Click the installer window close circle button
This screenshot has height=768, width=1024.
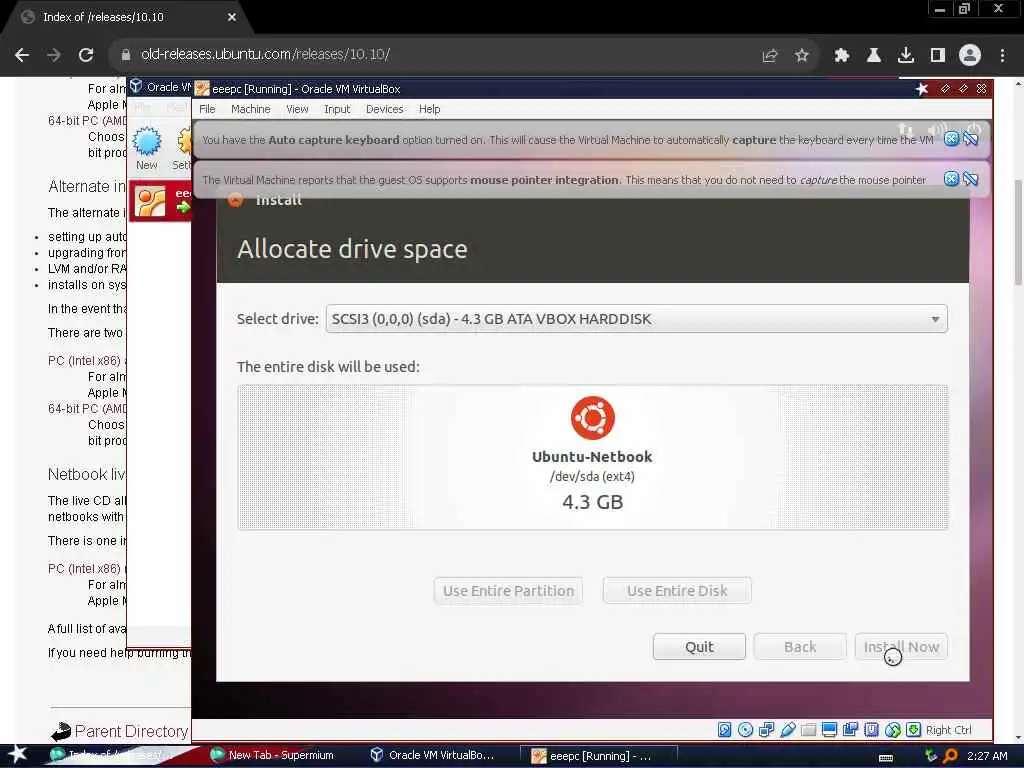(236, 200)
